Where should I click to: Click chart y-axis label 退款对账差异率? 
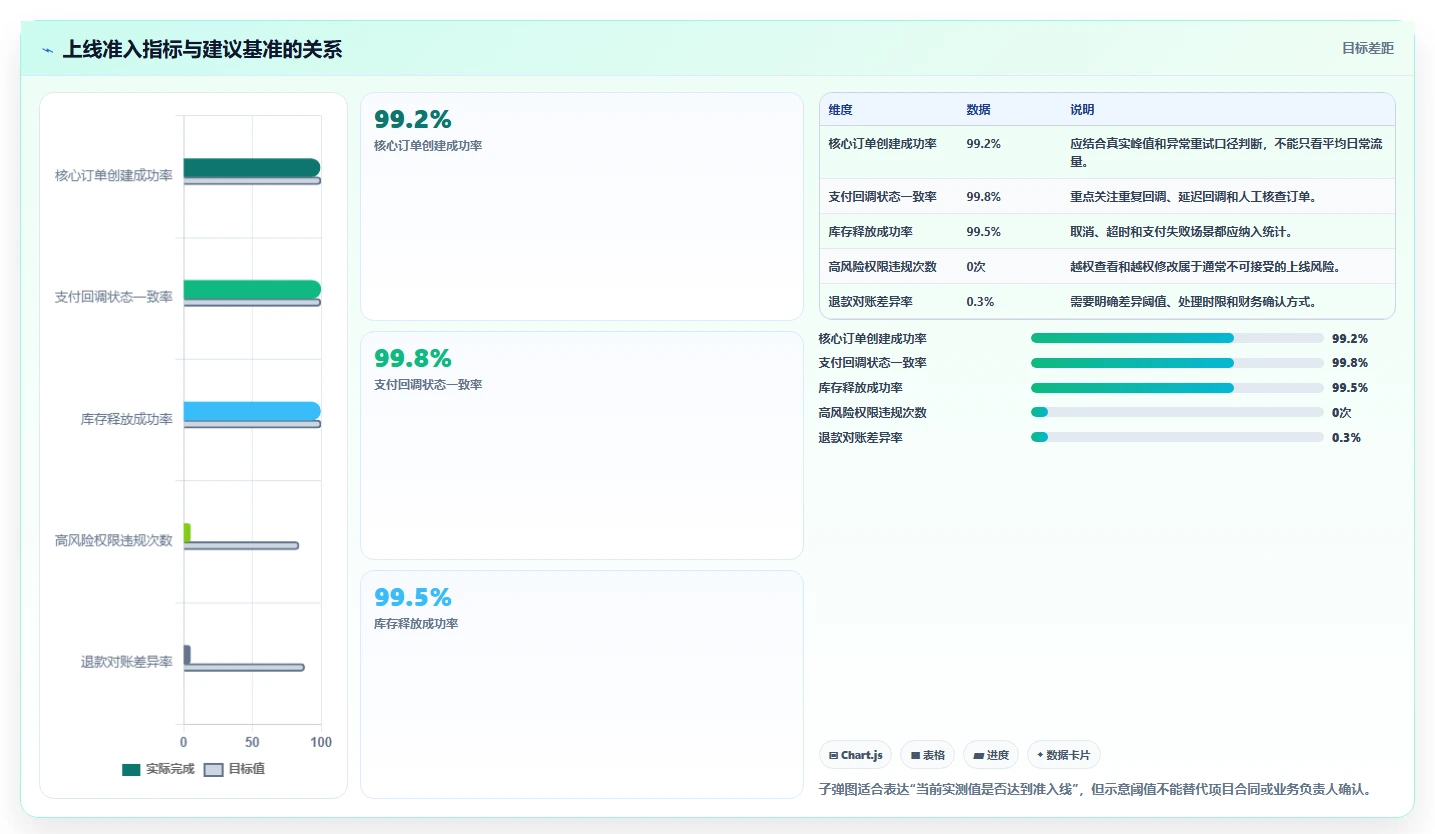click(127, 662)
